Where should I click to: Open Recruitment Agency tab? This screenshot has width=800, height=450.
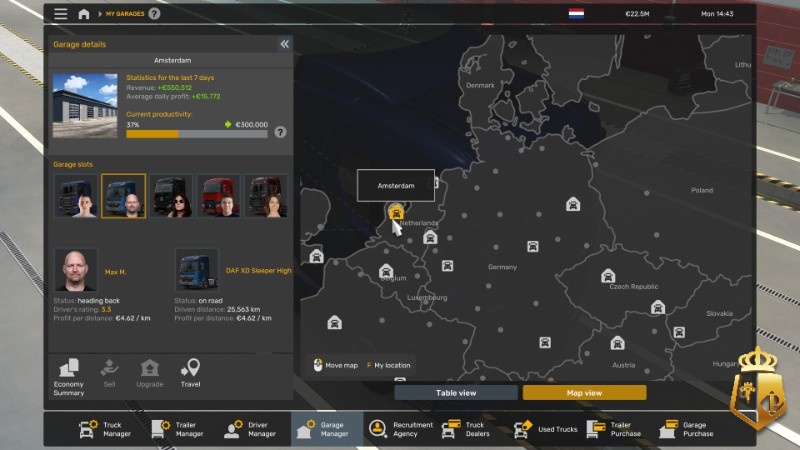coord(401,429)
